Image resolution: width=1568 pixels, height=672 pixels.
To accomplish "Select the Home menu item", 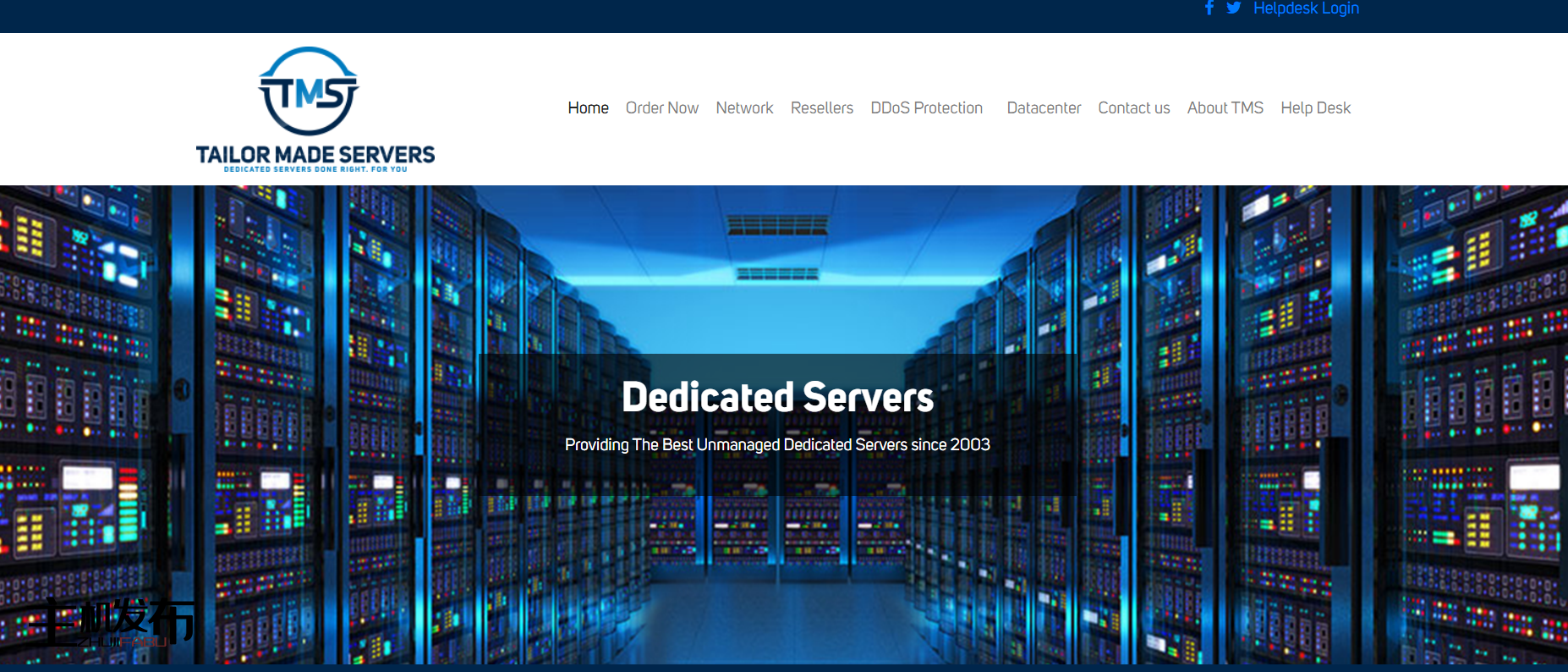I will tap(588, 108).
